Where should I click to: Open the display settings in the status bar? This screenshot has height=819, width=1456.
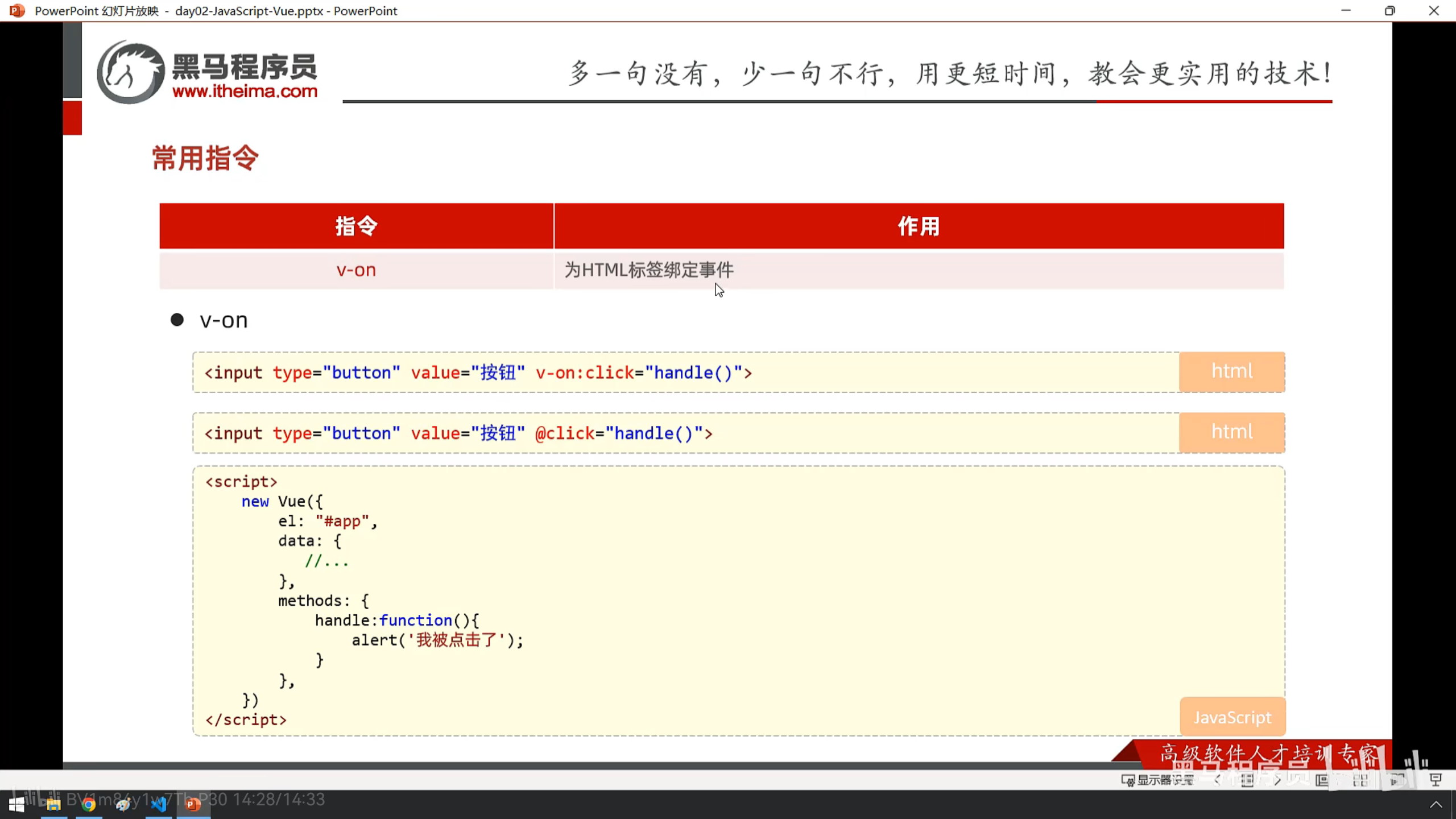click(x=1157, y=780)
